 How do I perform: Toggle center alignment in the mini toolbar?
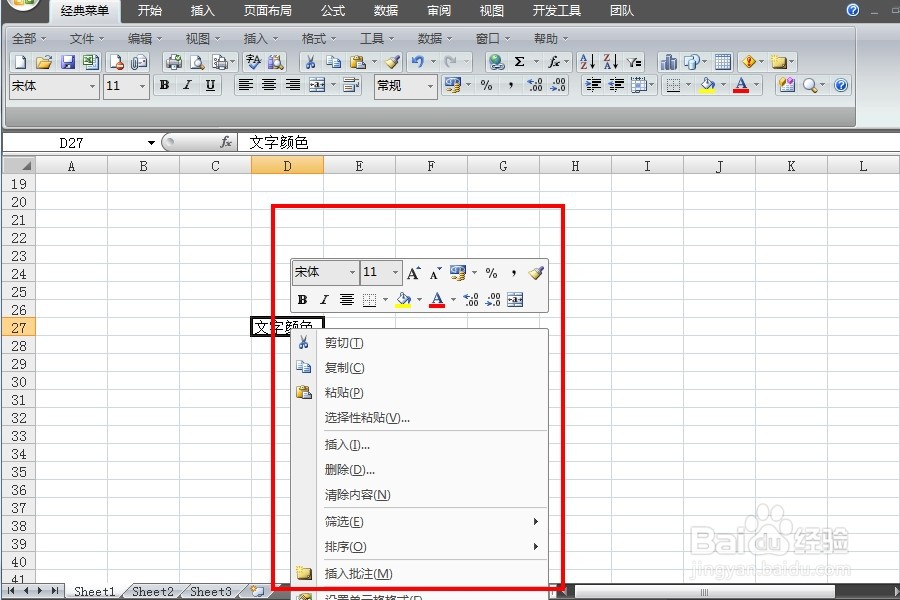[x=347, y=300]
